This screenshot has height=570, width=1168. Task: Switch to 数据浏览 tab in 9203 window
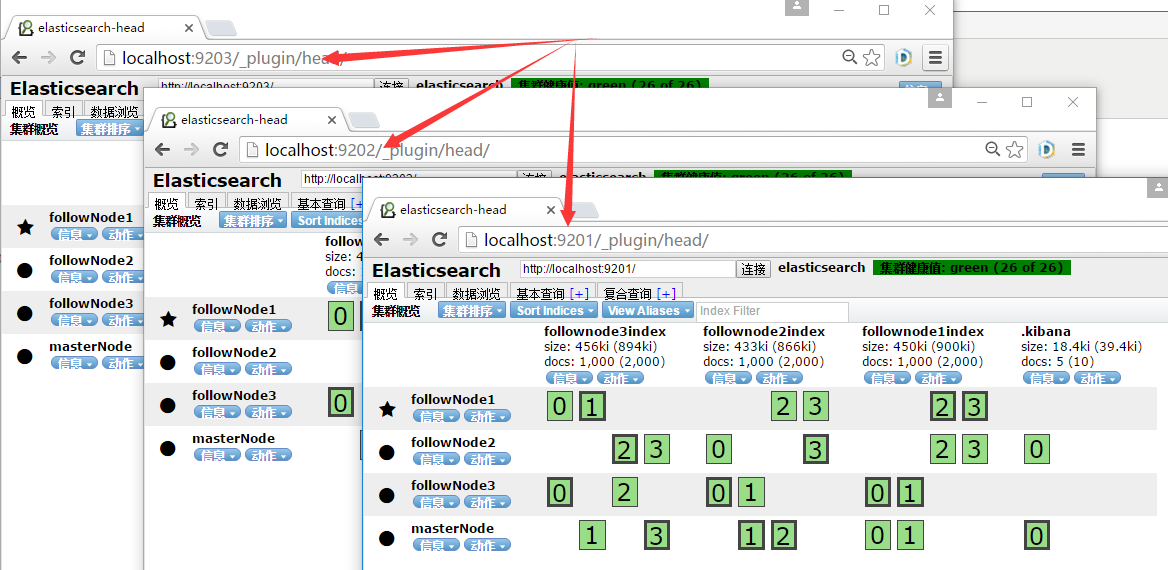pyautogui.click(x=114, y=112)
